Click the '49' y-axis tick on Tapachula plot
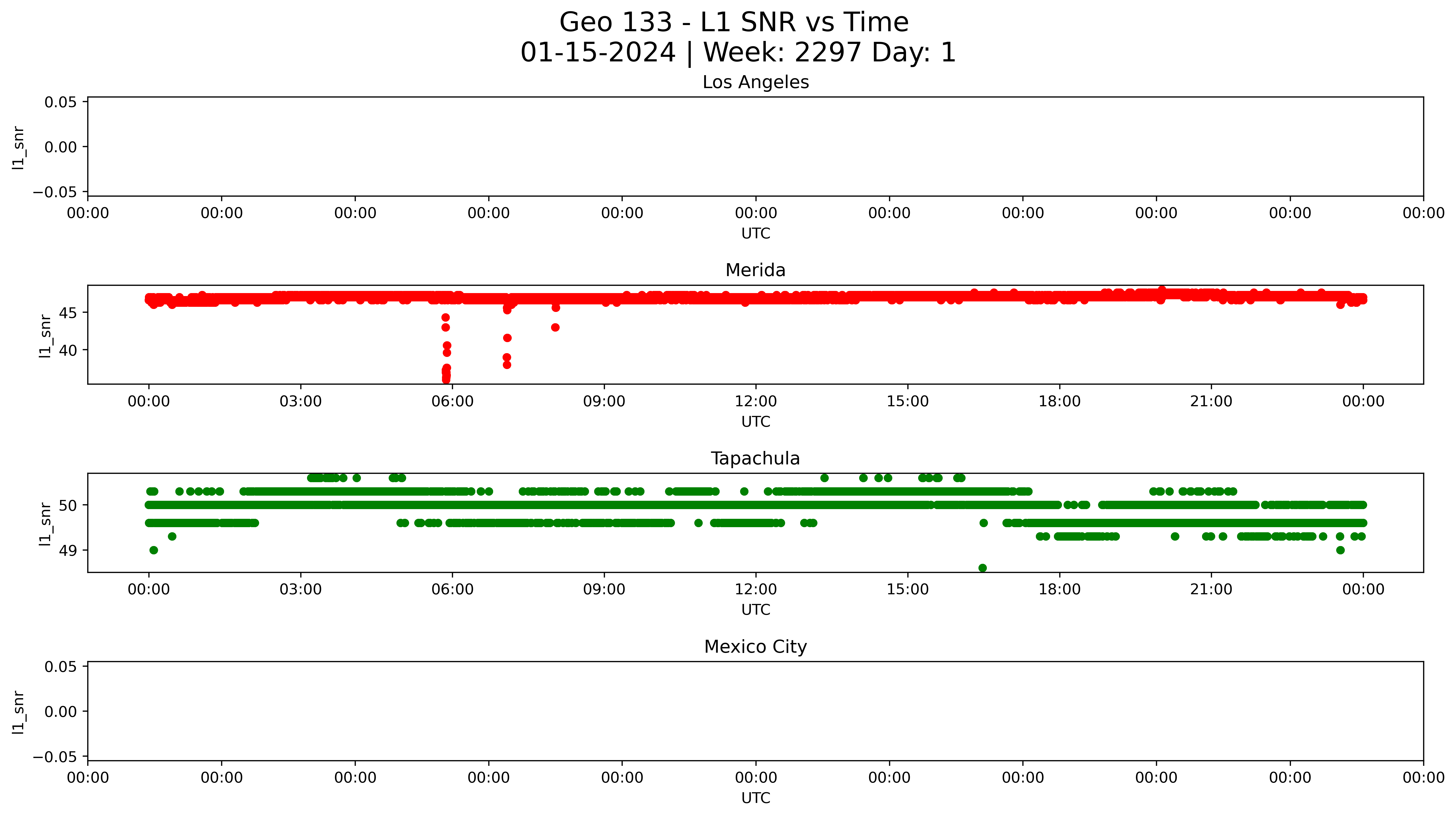Viewport: 1456px width, 817px height. point(68,551)
